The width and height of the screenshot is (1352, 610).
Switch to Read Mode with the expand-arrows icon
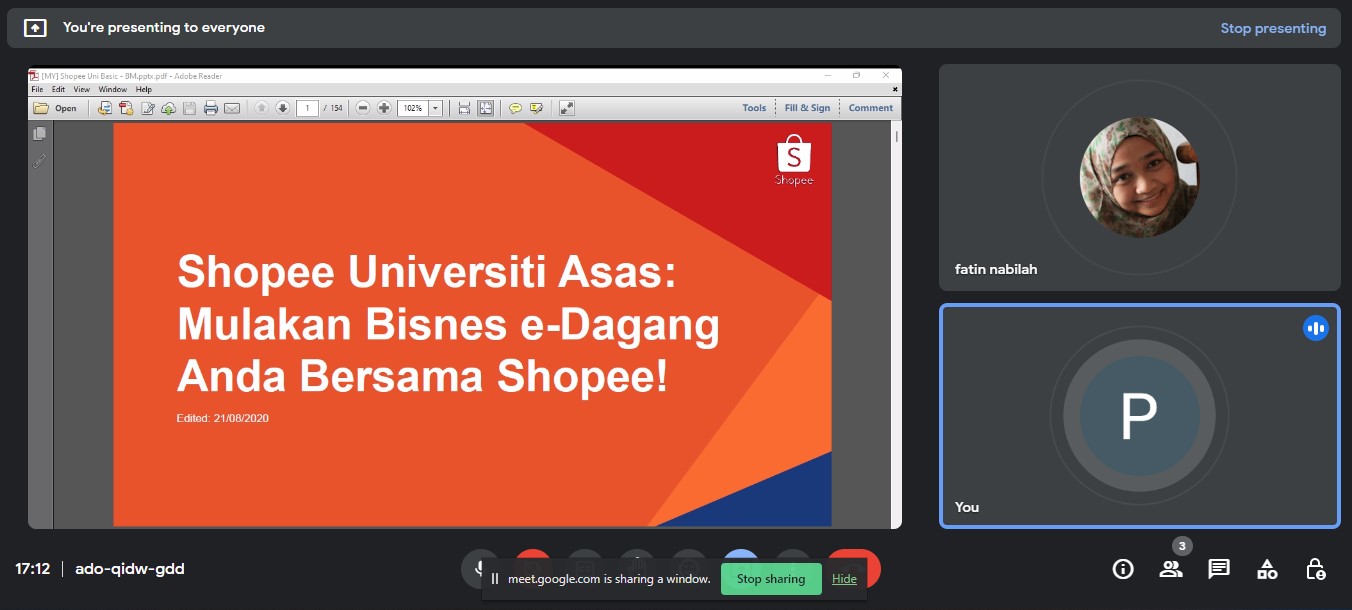(x=567, y=108)
